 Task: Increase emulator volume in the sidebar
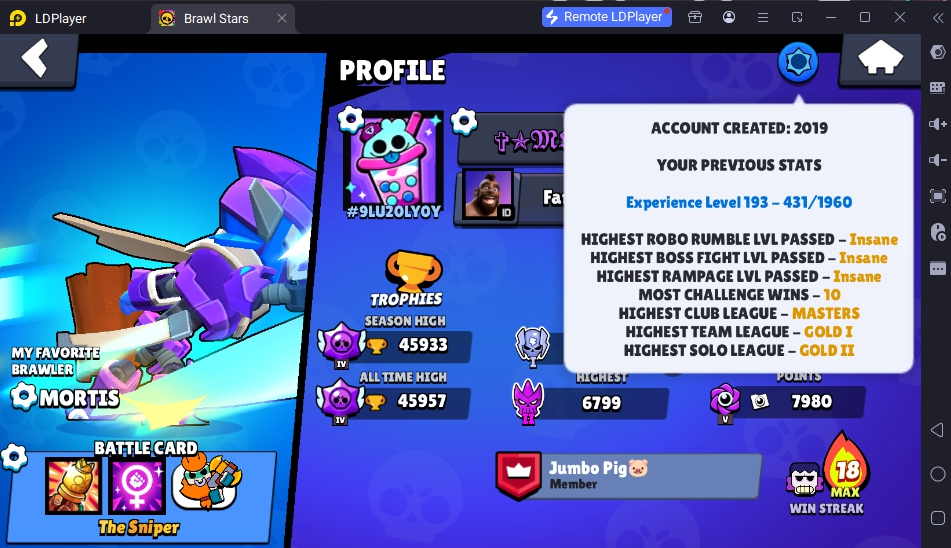click(937, 124)
